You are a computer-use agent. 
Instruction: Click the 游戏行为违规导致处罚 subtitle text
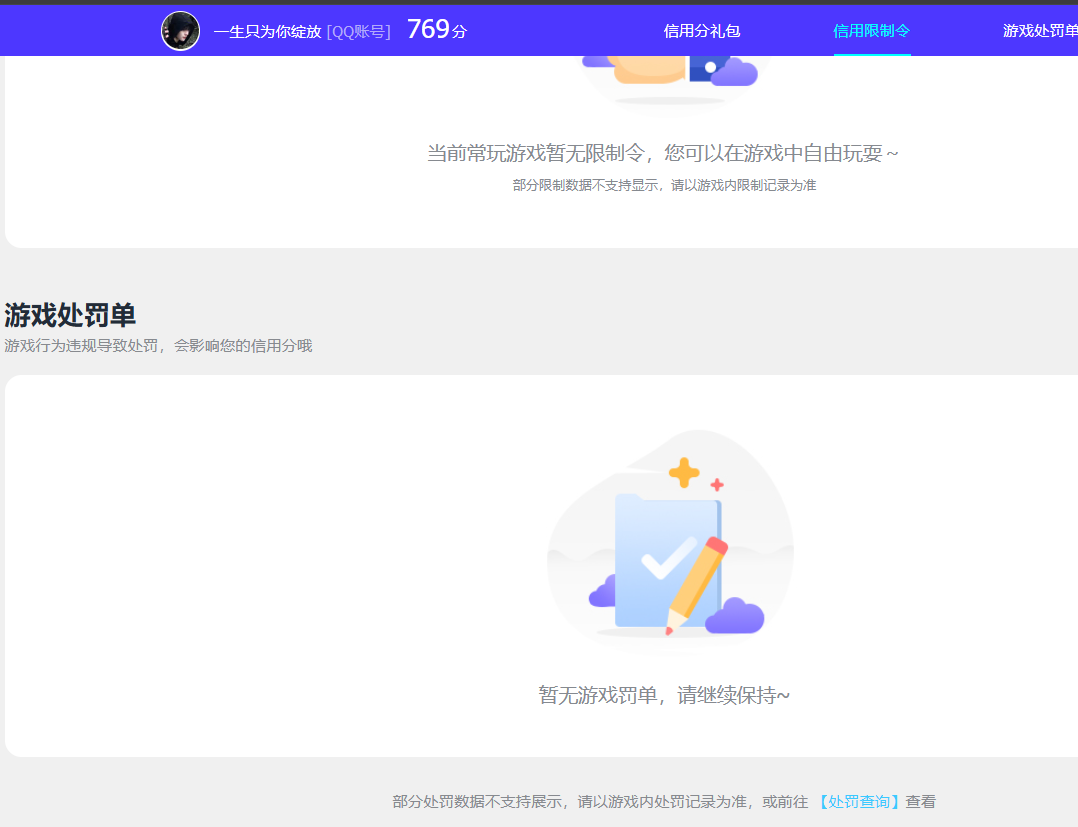click(x=157, y=345)
